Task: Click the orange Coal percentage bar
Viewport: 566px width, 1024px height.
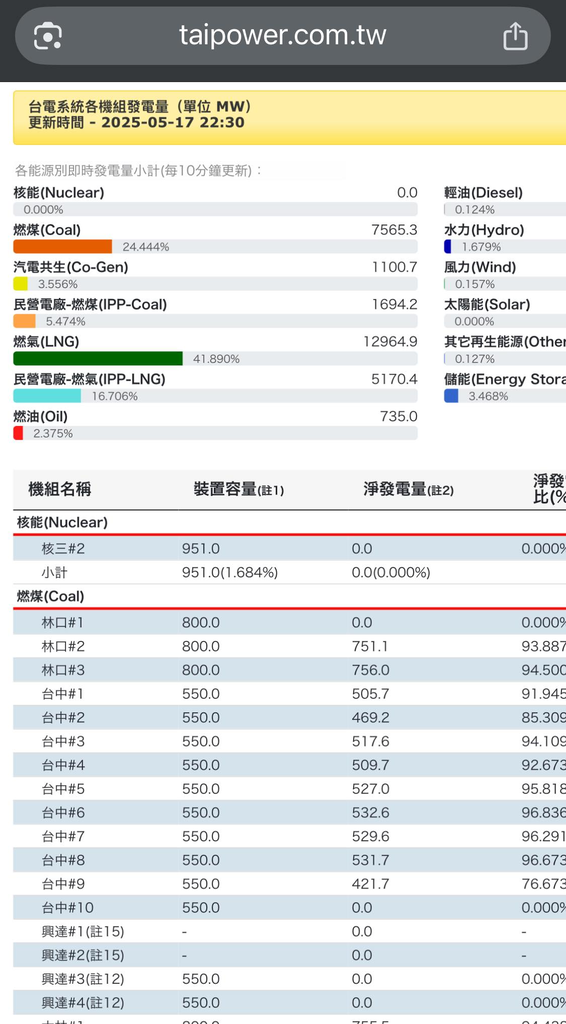Action: click(63, 246)
